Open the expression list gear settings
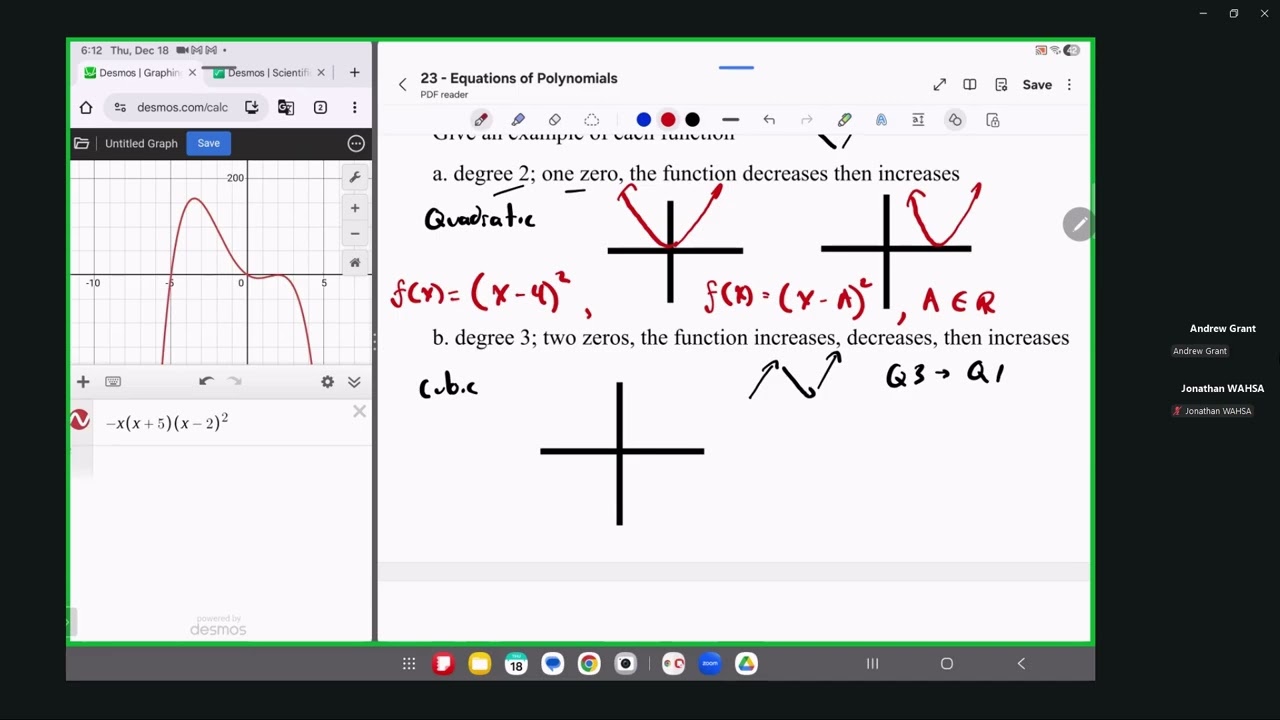Screen dimensions: 1280x720 (x=327, y=381)
